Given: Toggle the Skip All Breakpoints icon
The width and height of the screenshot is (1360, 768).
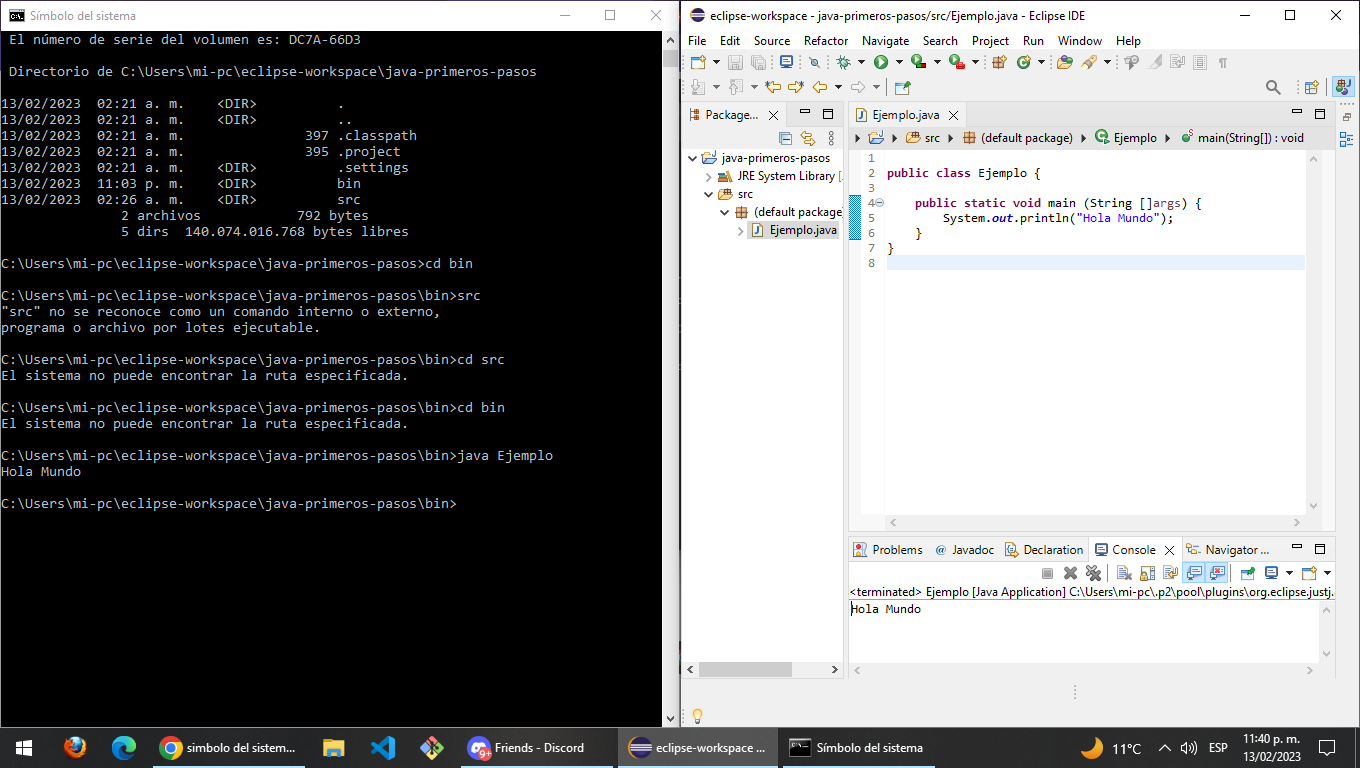Looking at the screenshot, I should (815, 62).
